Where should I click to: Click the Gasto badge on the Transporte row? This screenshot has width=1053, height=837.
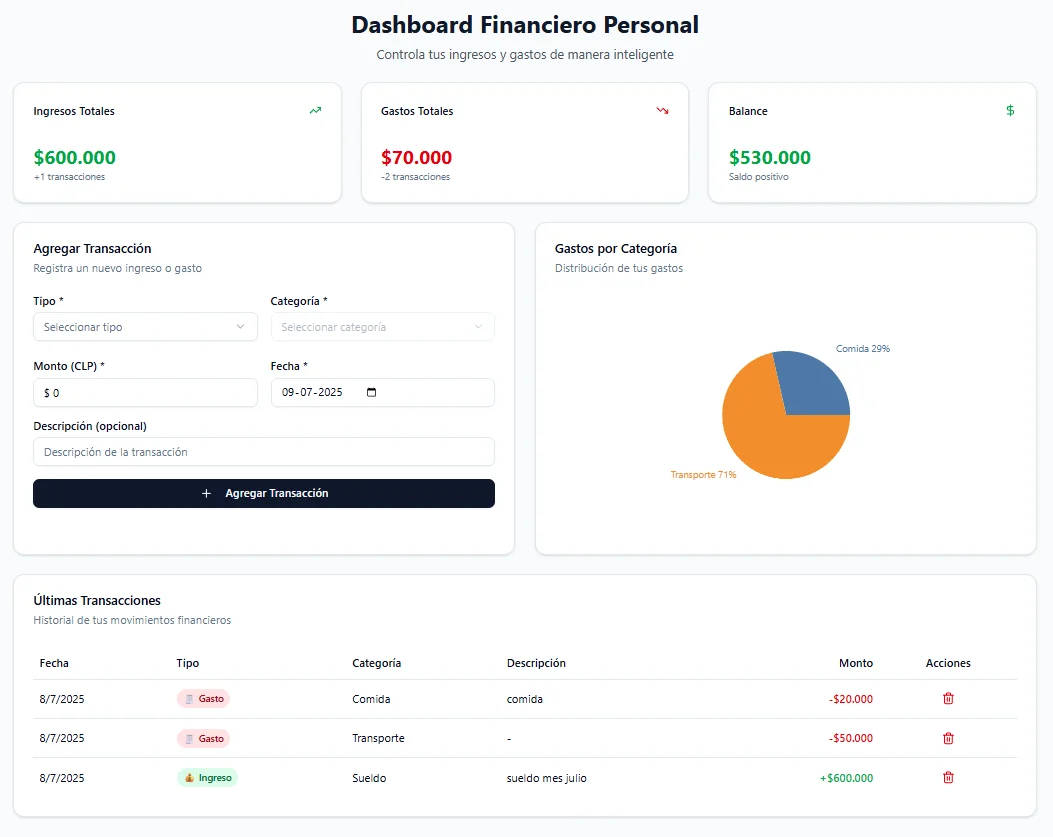203,738
